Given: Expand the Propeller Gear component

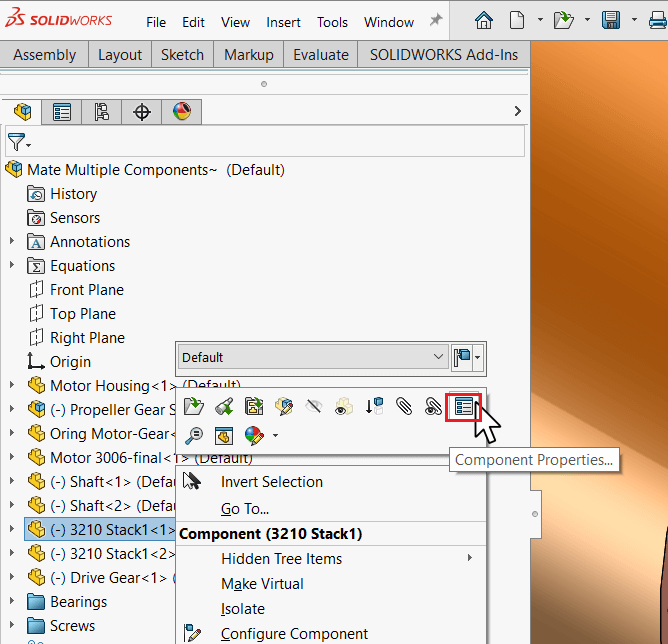Looking at the screenshot, I should click(12, 409).
